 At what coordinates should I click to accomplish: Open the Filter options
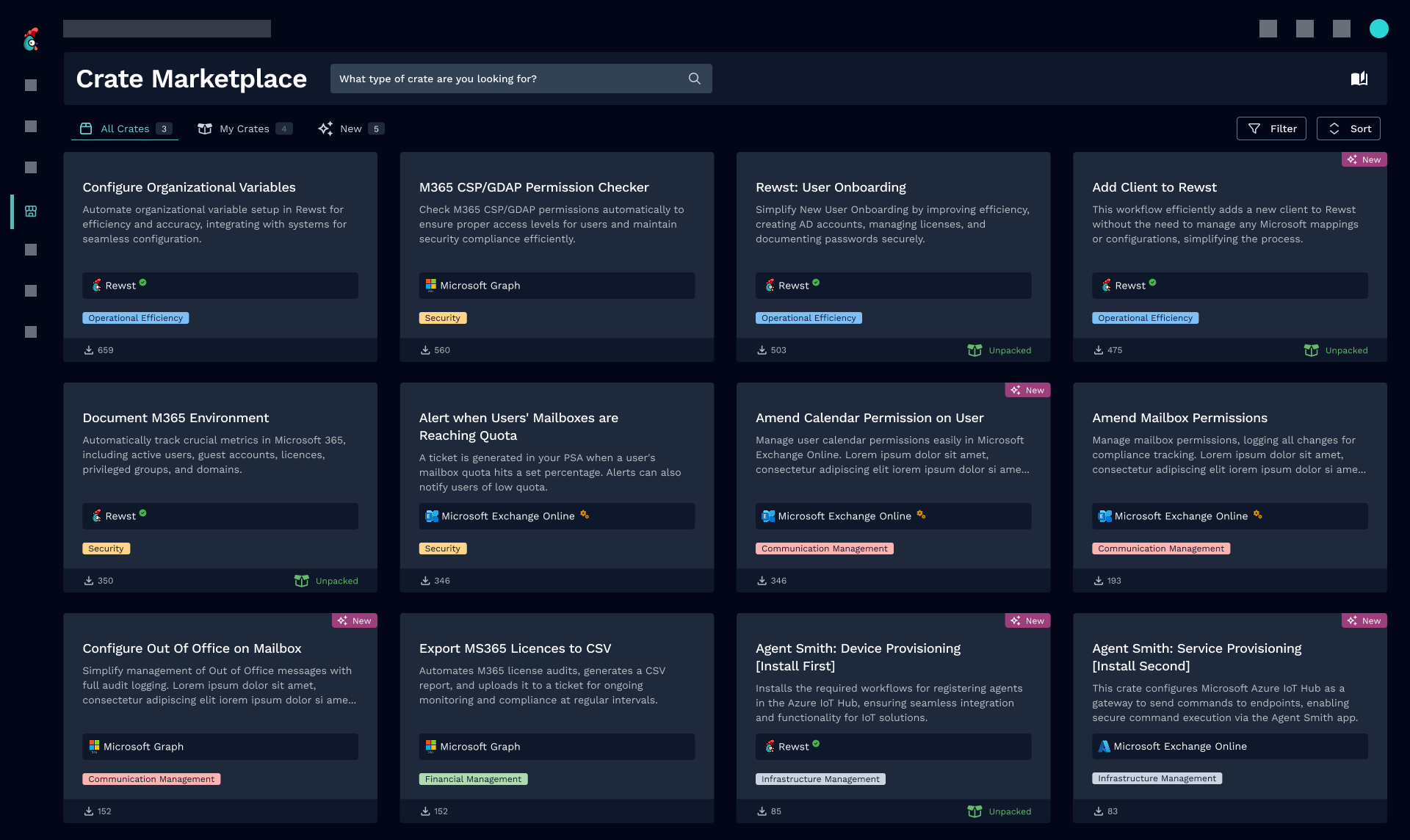[x=1271, y=128]
